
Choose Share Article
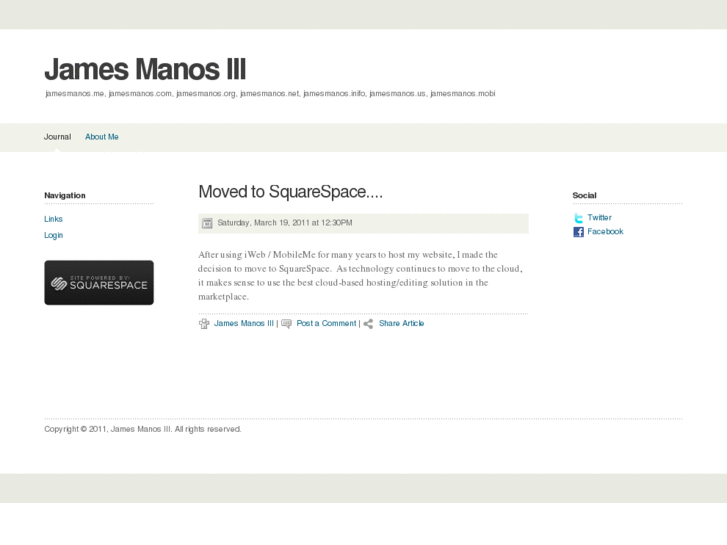[x=401, y=323]
